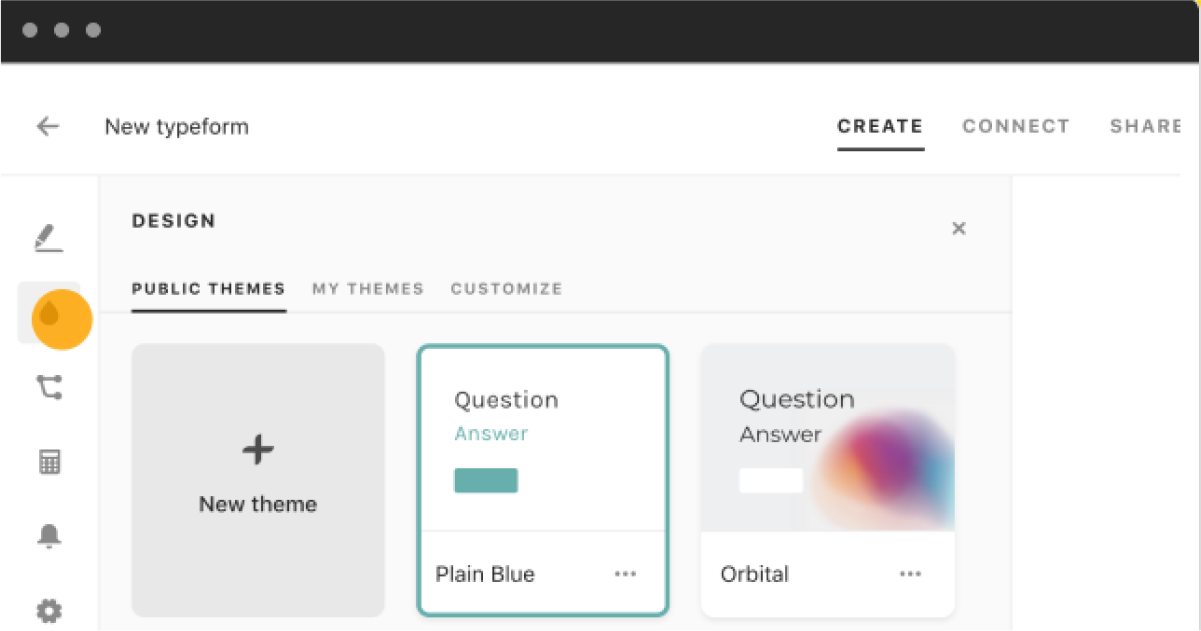Select the Orbital theme preview
Image resolution: width=1201 pixels, height=631 pixels.
(x=827, y=440)
